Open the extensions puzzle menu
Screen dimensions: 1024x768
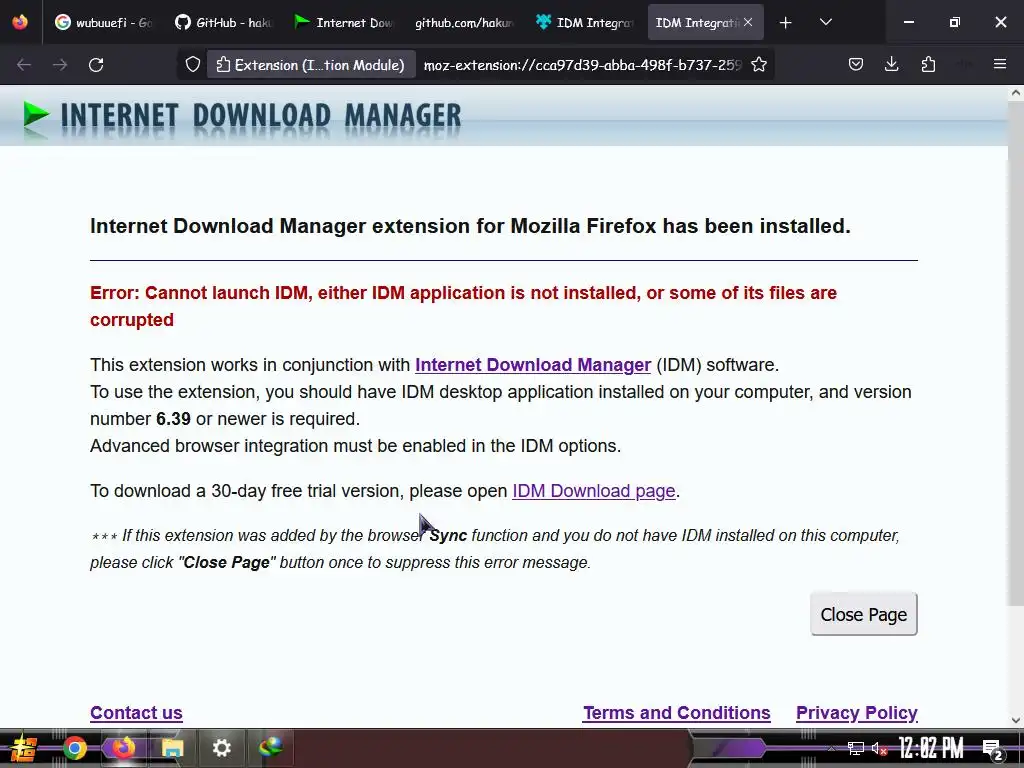tap(928, 65)
